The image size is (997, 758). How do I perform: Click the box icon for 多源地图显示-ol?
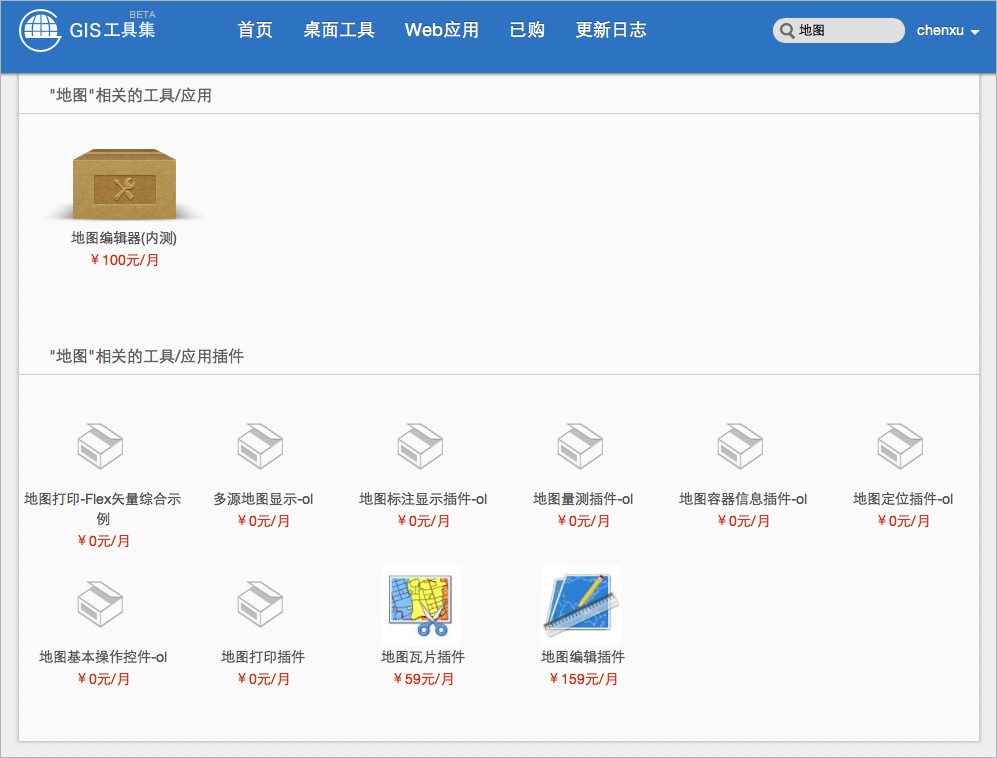(x=260, y=446)
